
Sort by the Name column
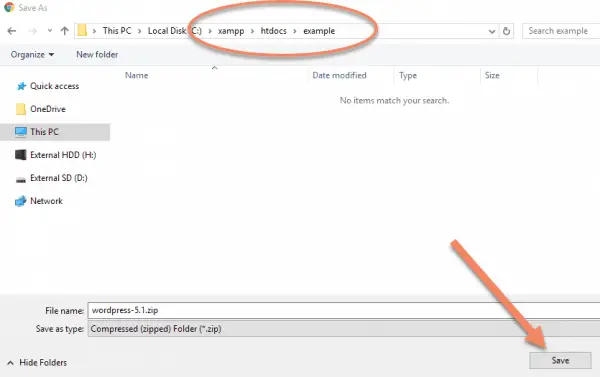tap(137, 75)
